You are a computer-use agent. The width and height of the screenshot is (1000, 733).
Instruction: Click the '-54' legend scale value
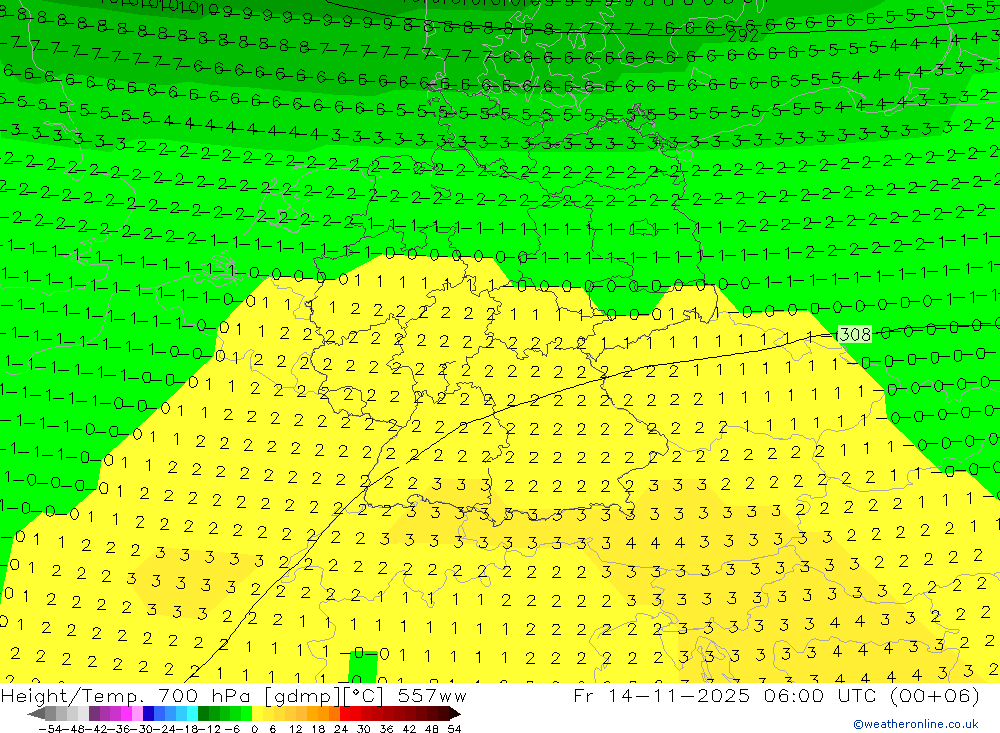(x=50, y=729)
